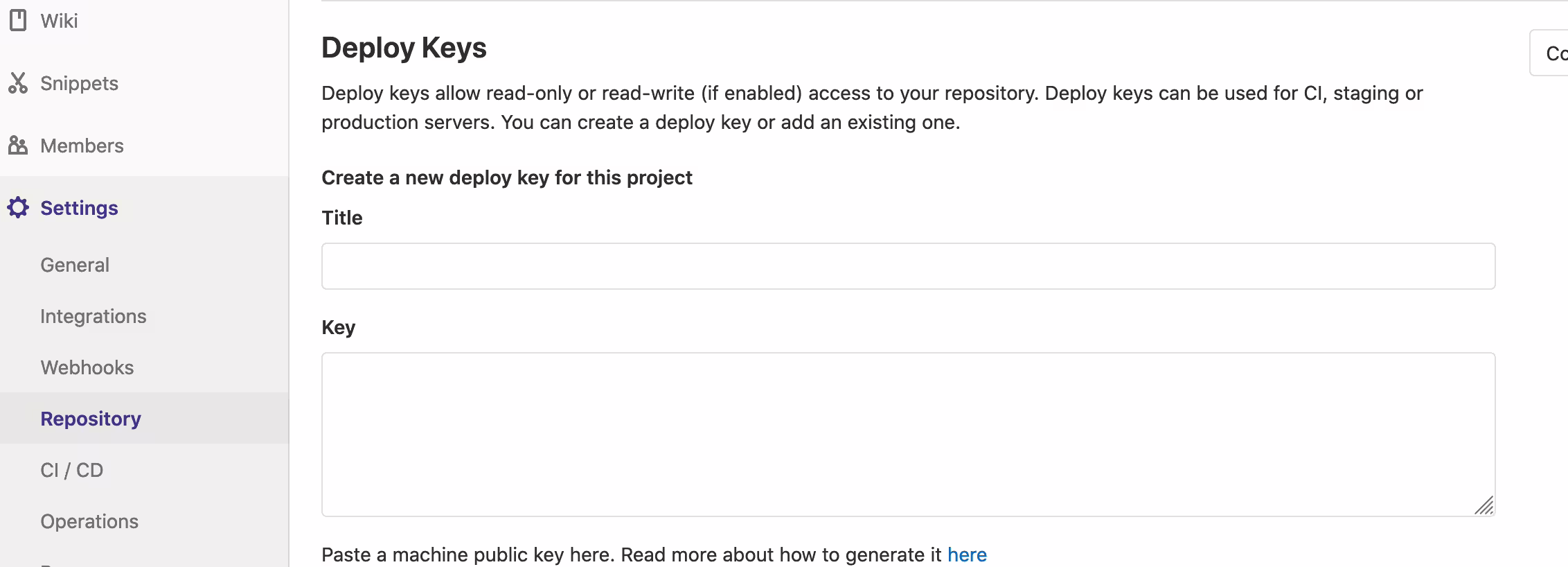The image size is (1568, 567).
Task: Click the Wiki book icon
Action: (x=18, y=19)
